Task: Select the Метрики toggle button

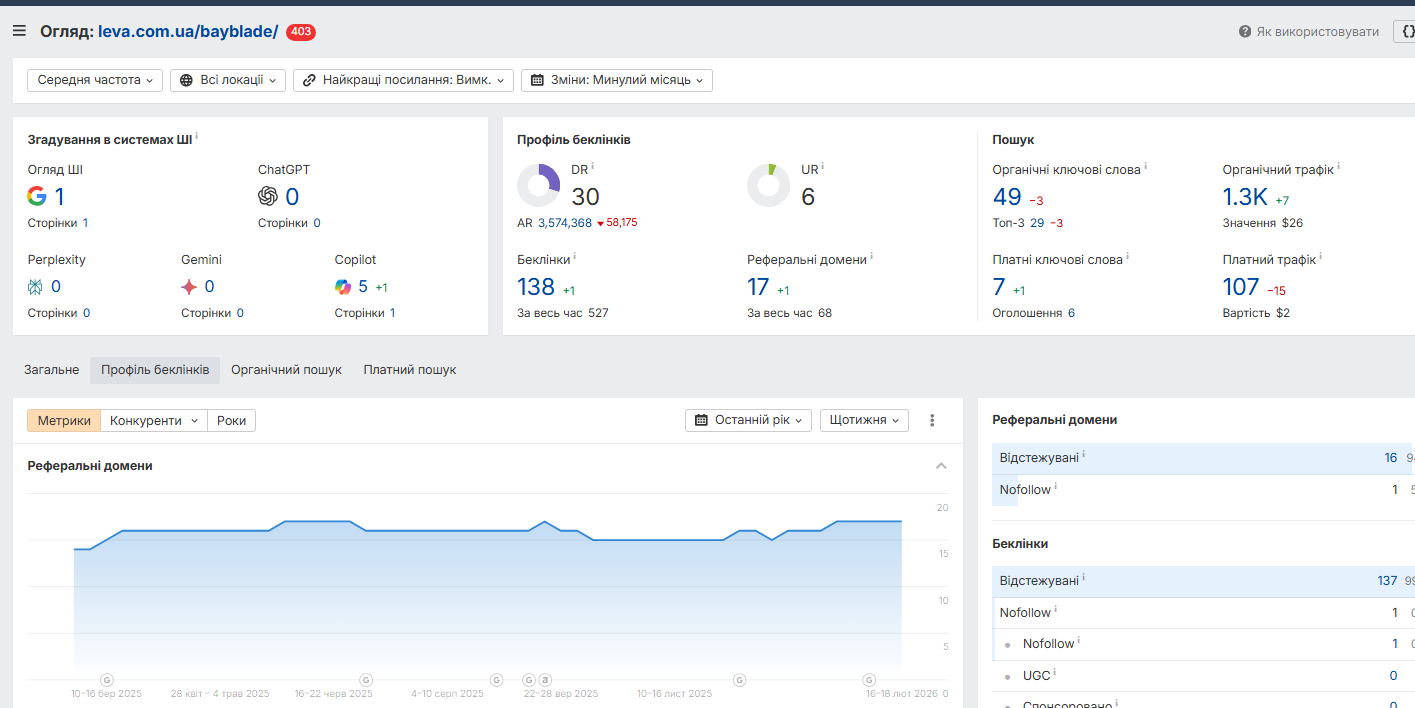Action: pyautogui.click(x=64, y=421)
